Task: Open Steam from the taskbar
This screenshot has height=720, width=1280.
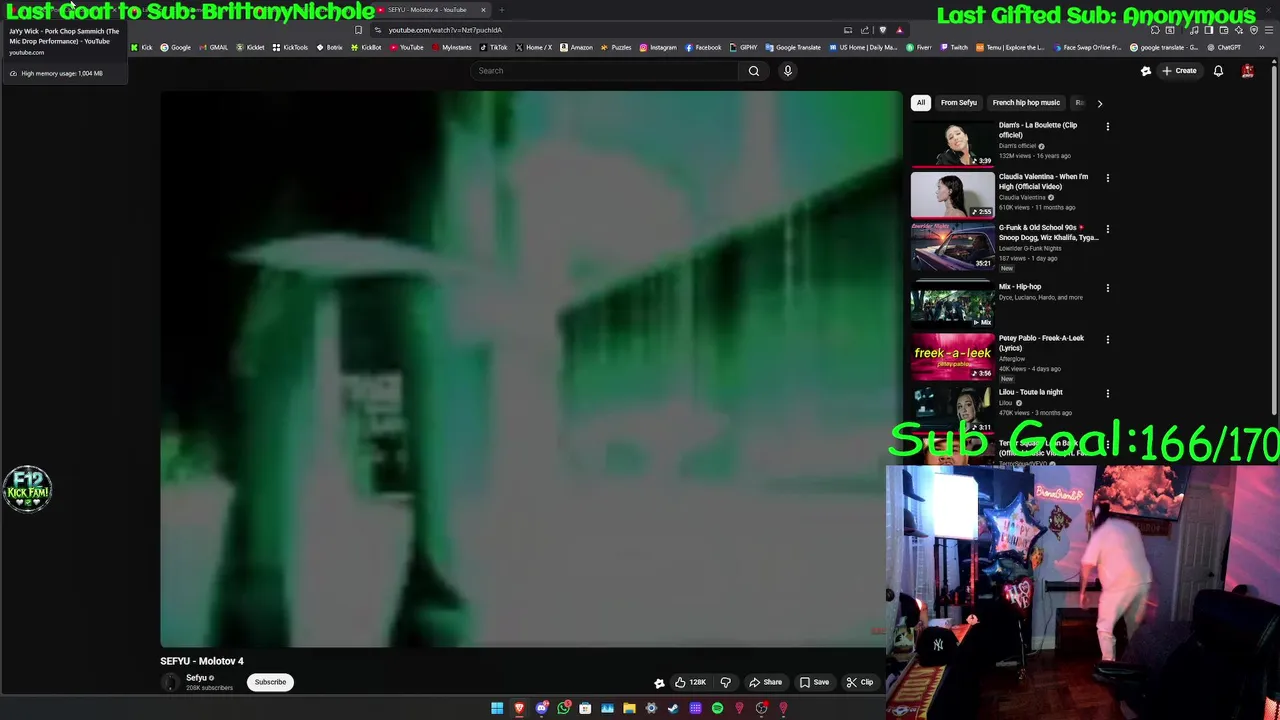Action: click(673, 708)
